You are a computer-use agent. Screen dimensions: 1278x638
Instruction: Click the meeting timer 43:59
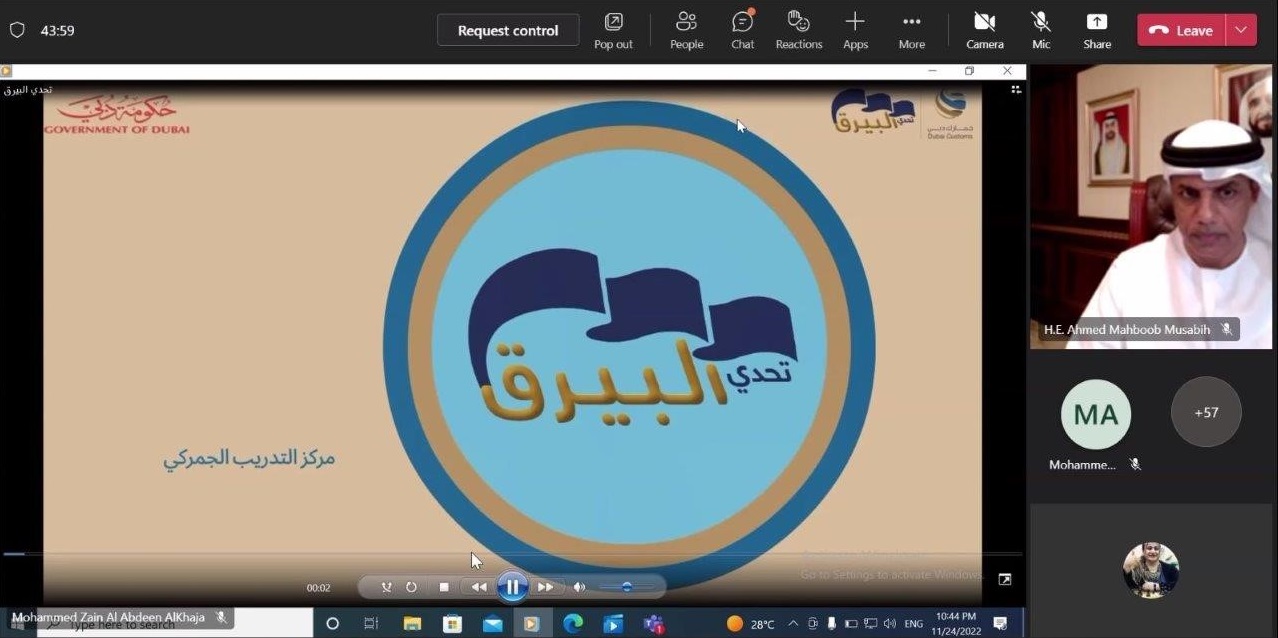click(58, 31)
